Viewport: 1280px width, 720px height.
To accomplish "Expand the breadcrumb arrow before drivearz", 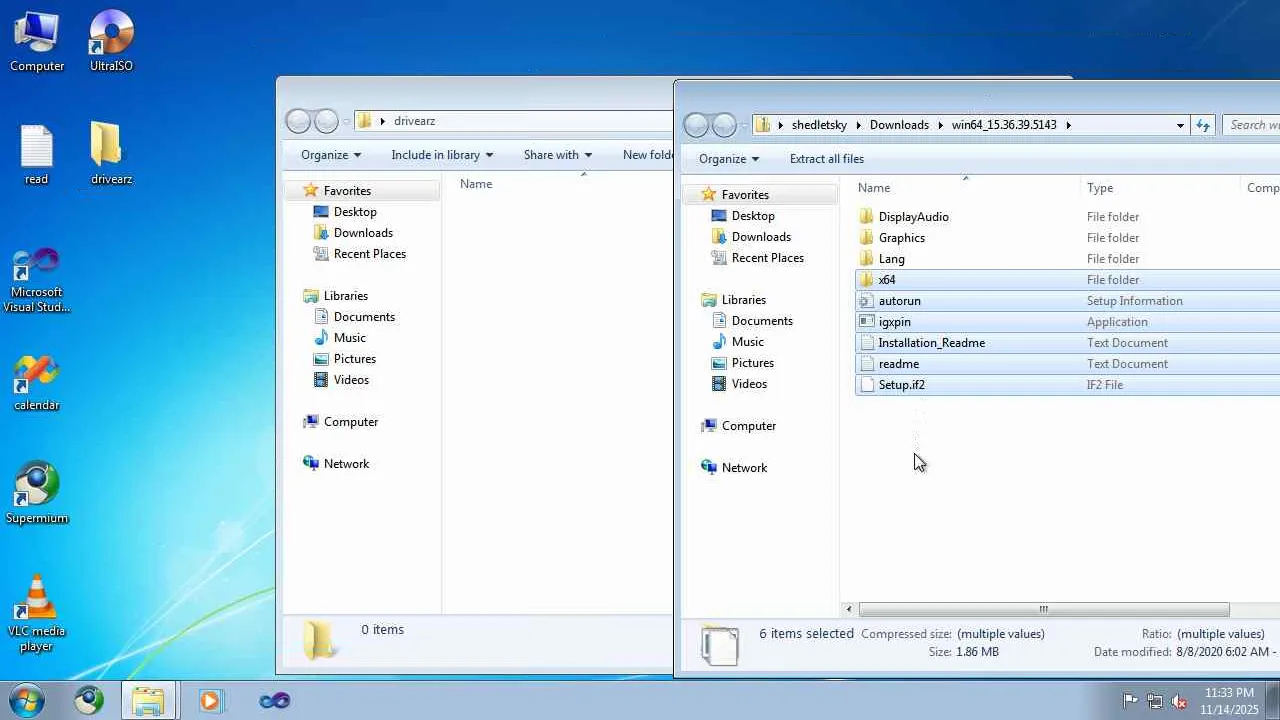I will (x=382, y=121).
